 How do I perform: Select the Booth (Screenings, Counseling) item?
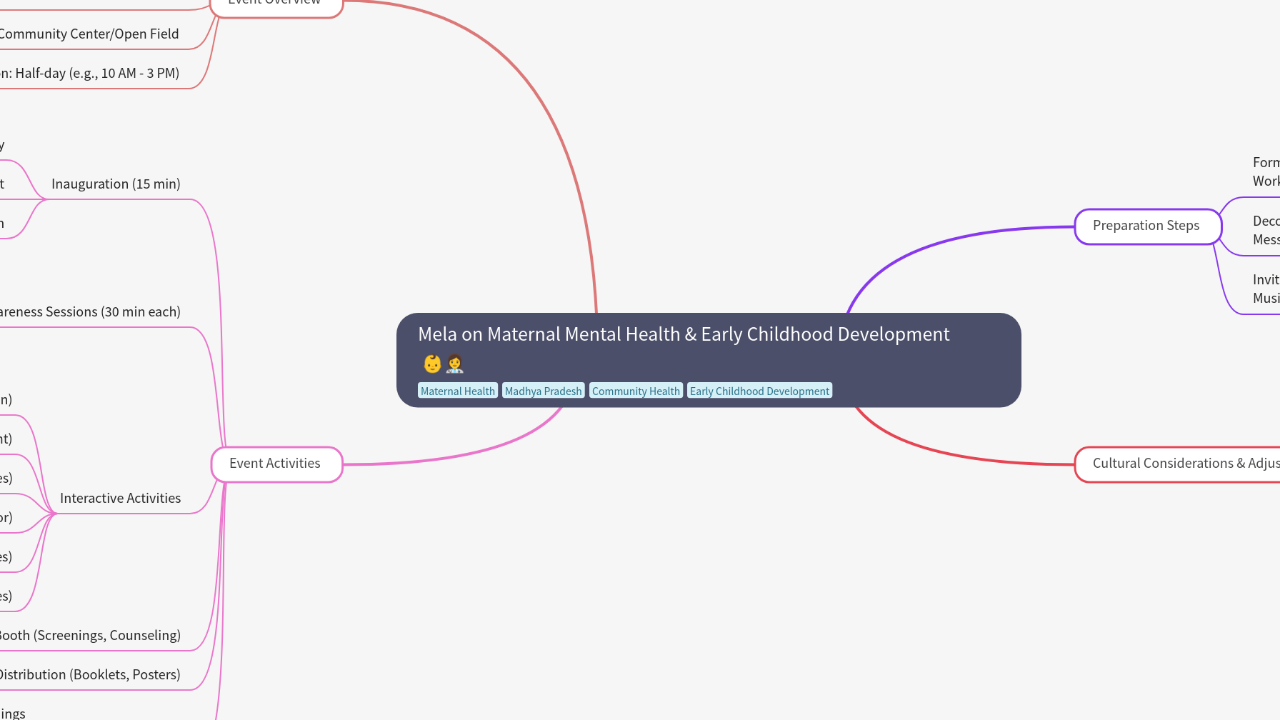point(90,635)
